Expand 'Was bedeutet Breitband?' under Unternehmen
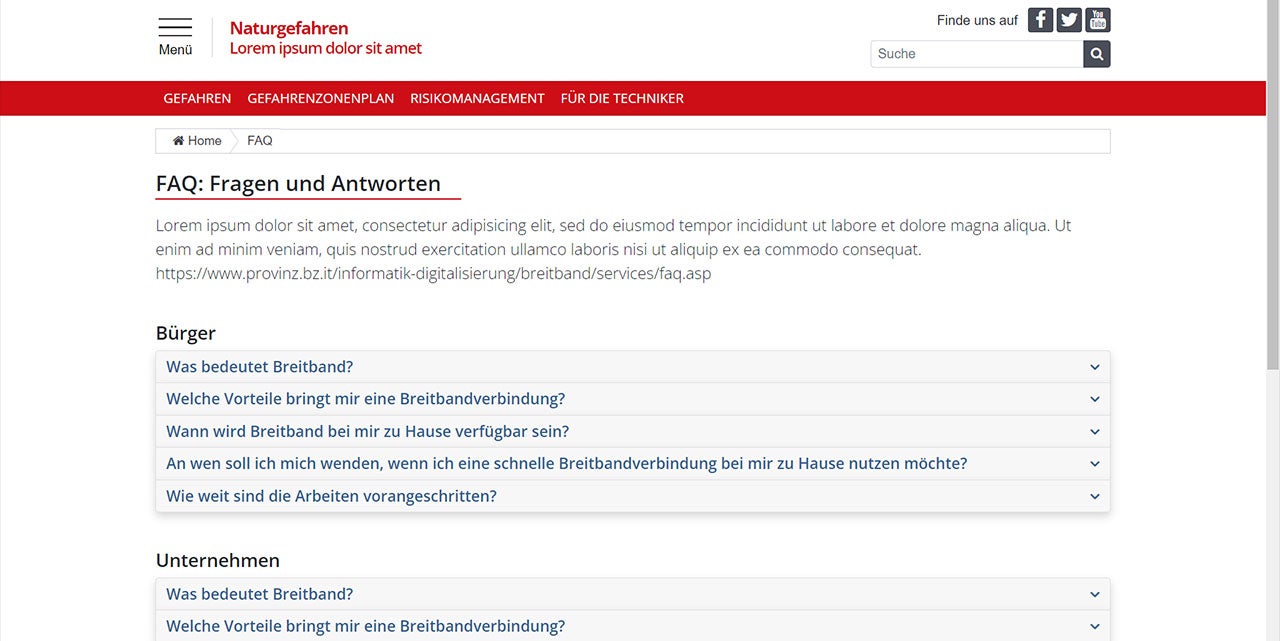Image resolution: width=1280 pixels, height=641 pixels. coord(260,594)
